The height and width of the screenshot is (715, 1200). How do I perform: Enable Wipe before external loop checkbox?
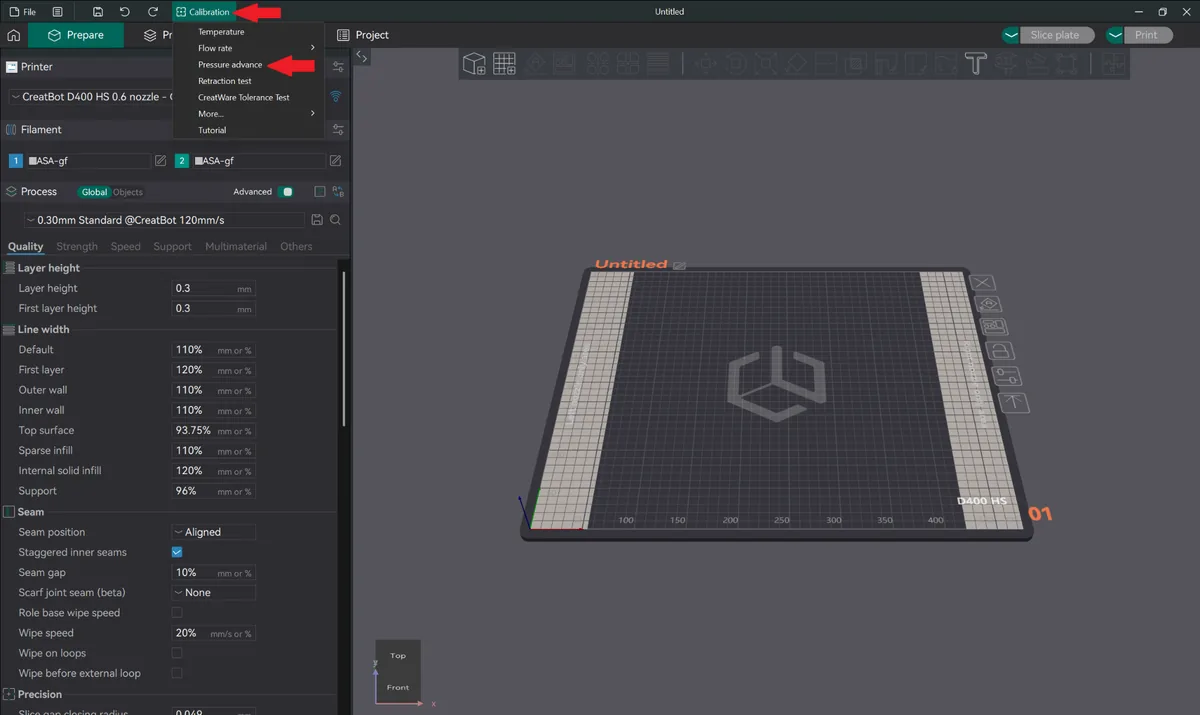pos(177,673)
